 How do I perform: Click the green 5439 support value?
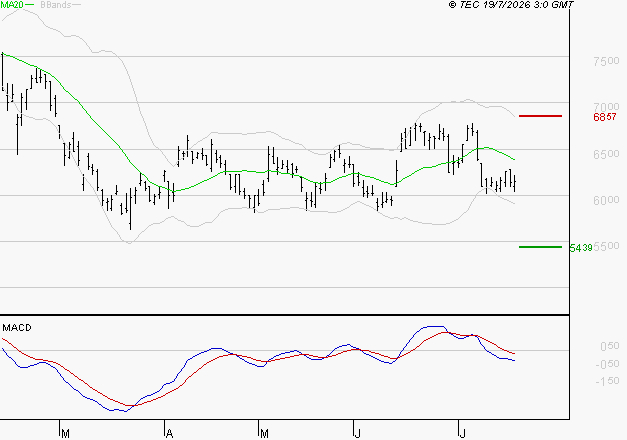click(581, 248)
